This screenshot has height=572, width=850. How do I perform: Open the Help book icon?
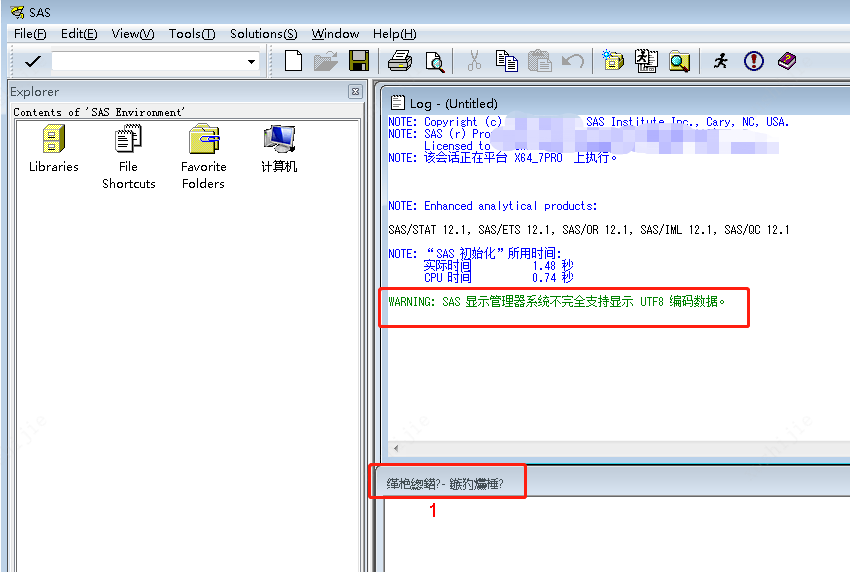(787, 61)
